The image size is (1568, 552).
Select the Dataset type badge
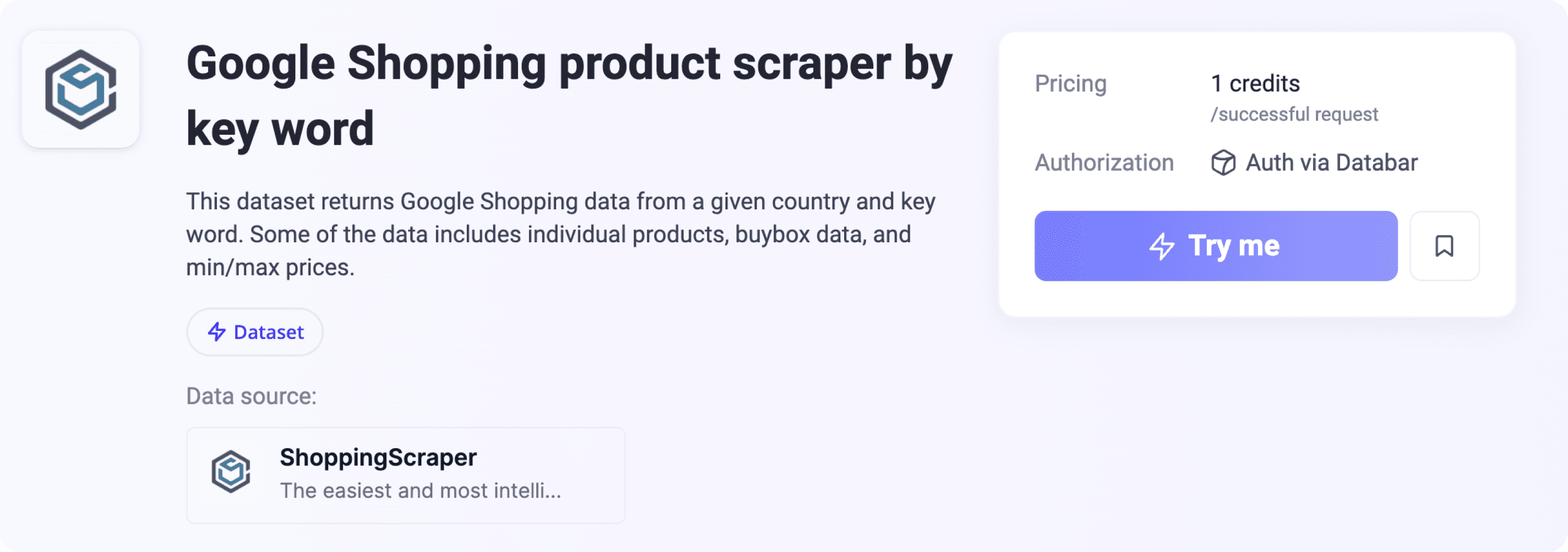pyautogui.click(x=255, y=332)
